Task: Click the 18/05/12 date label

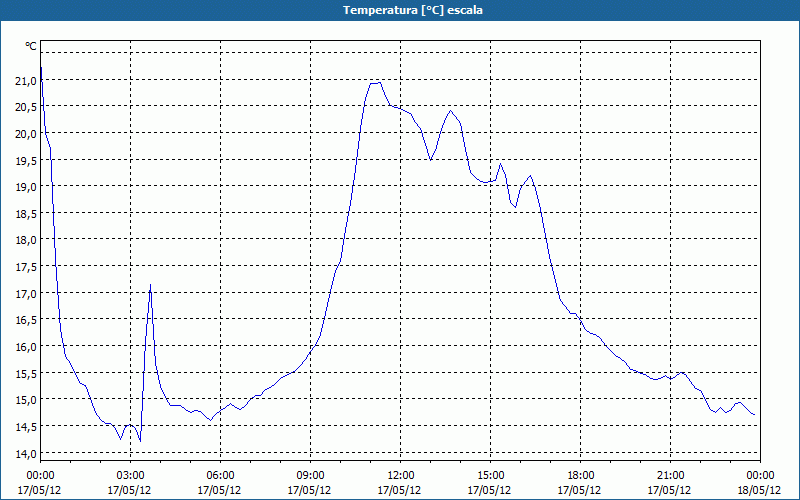Action: point(760,490)
